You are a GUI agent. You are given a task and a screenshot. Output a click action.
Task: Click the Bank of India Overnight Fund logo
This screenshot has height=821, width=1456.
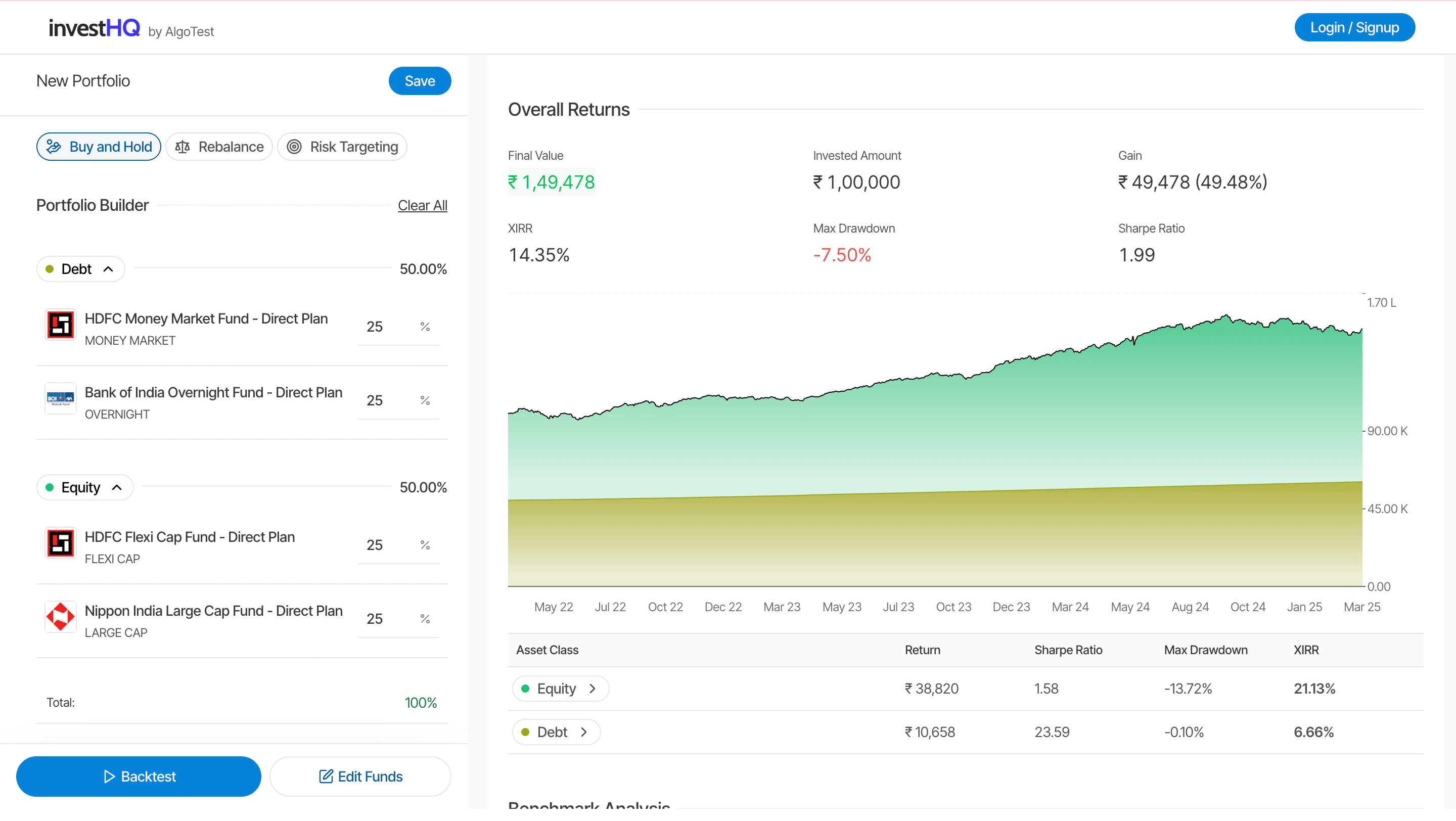tap(61, 398)
